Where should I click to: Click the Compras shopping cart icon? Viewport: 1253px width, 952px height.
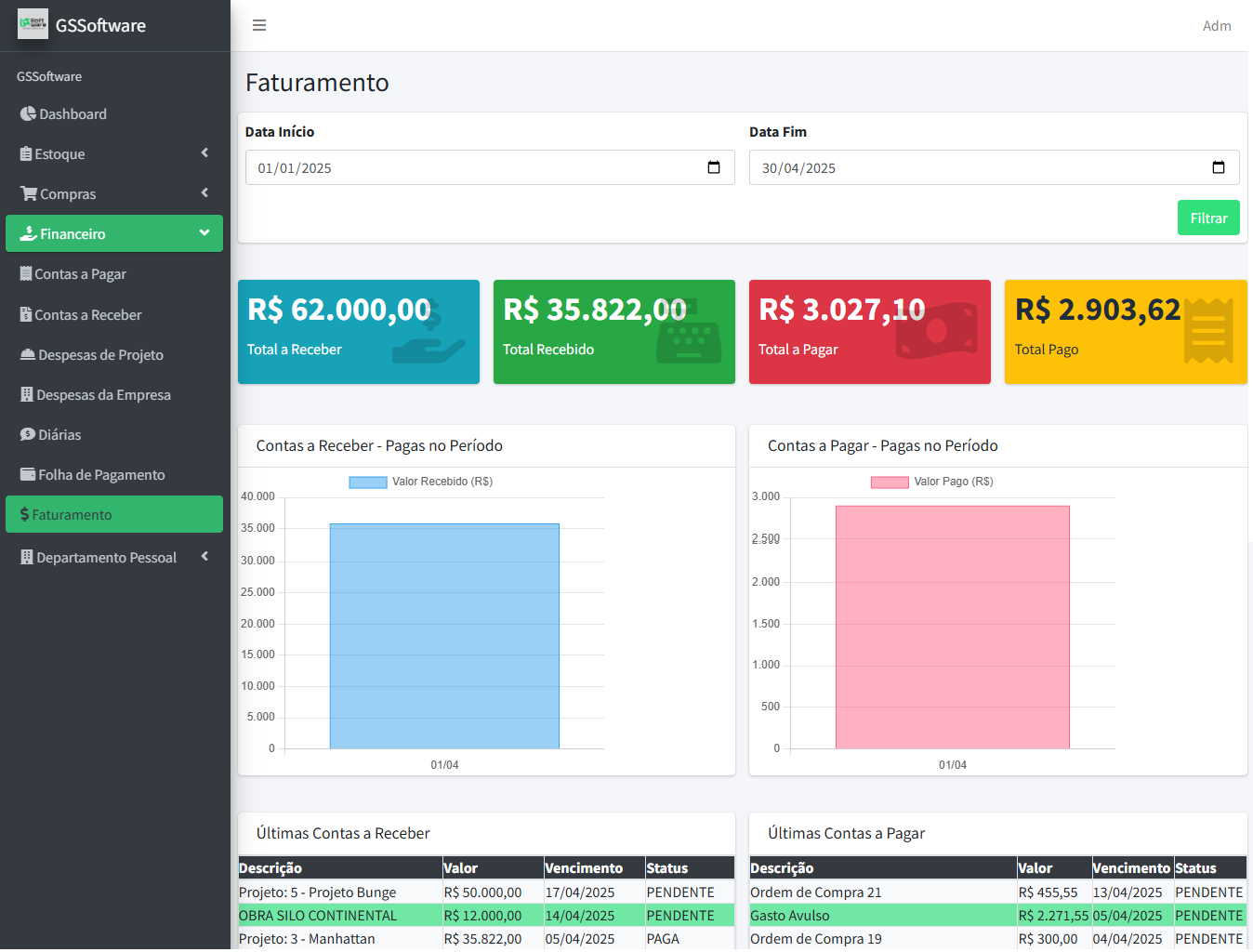(x=29, y=193)
